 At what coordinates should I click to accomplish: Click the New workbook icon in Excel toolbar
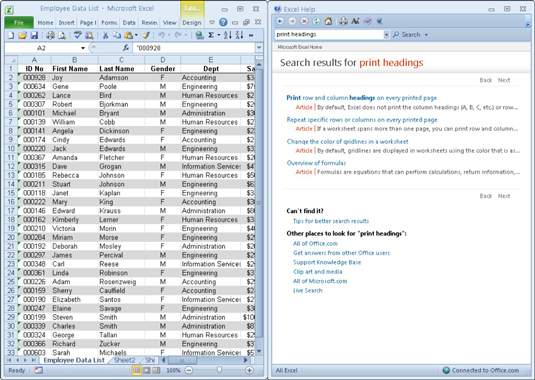tap(11, 35)
